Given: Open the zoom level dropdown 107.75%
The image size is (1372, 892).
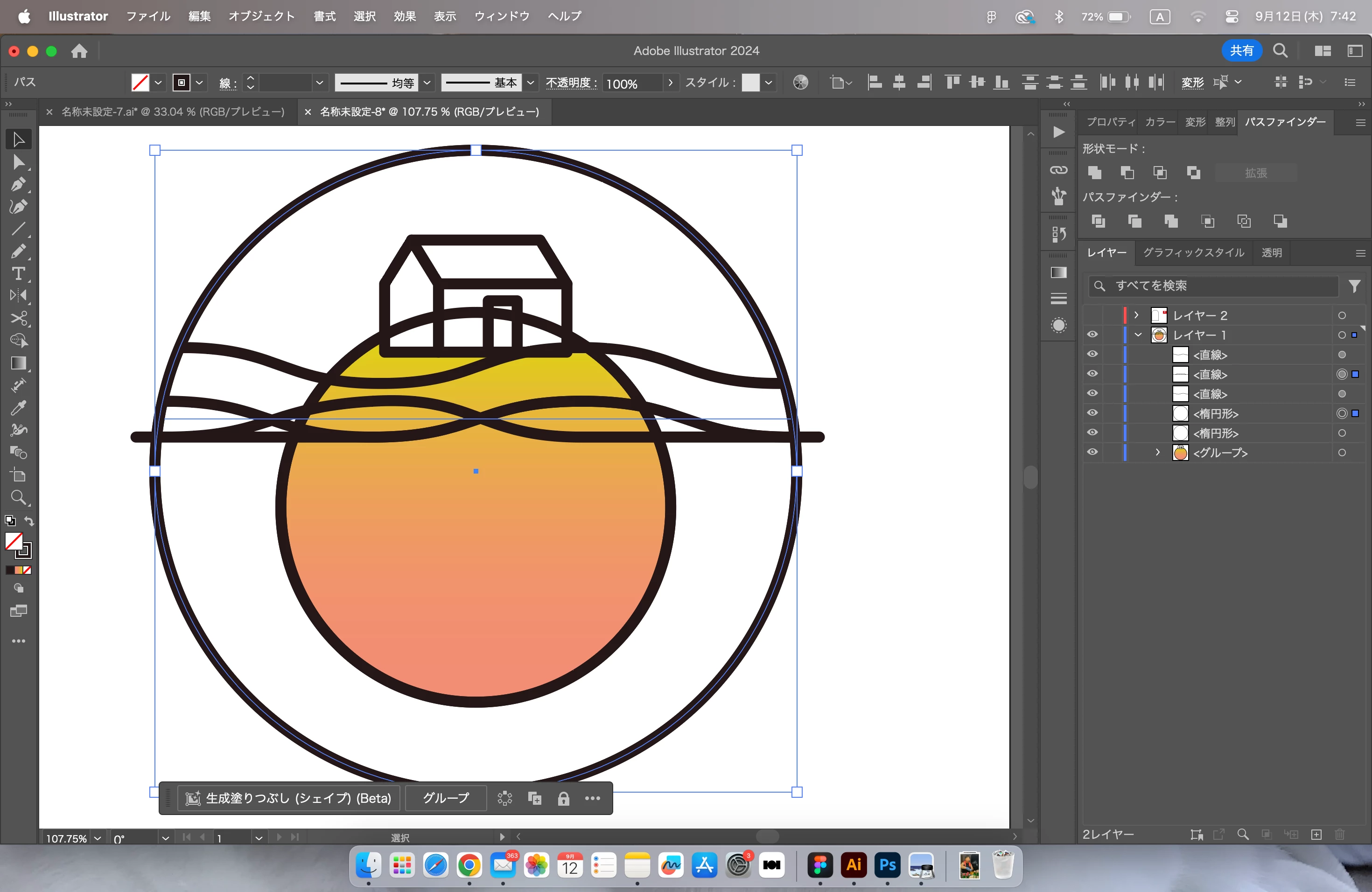Looking at the screenshot, I should pyautogui.click(x=98, y=838).
